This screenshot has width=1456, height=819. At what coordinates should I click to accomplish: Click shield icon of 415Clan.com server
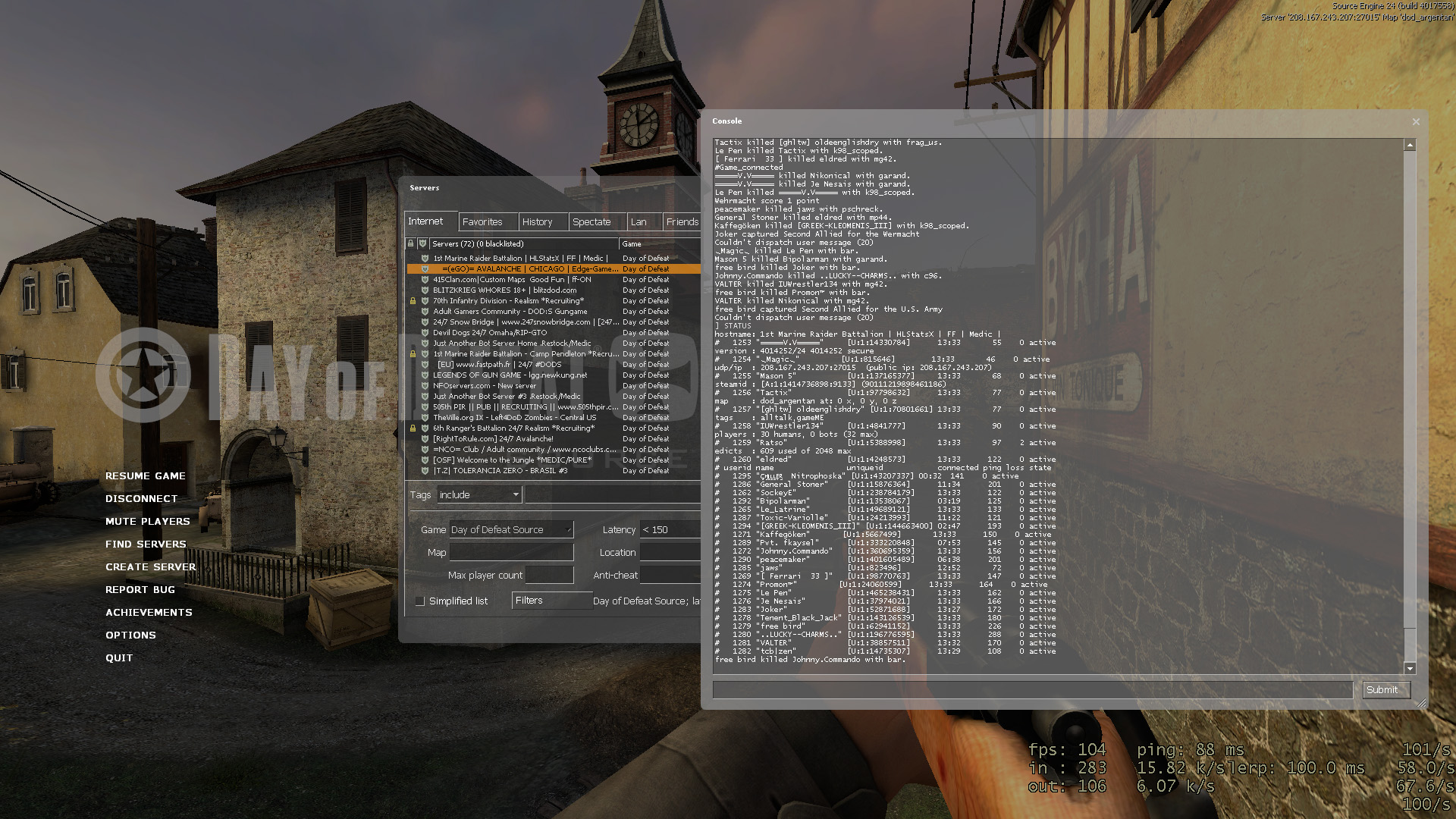tap(425, 280)
